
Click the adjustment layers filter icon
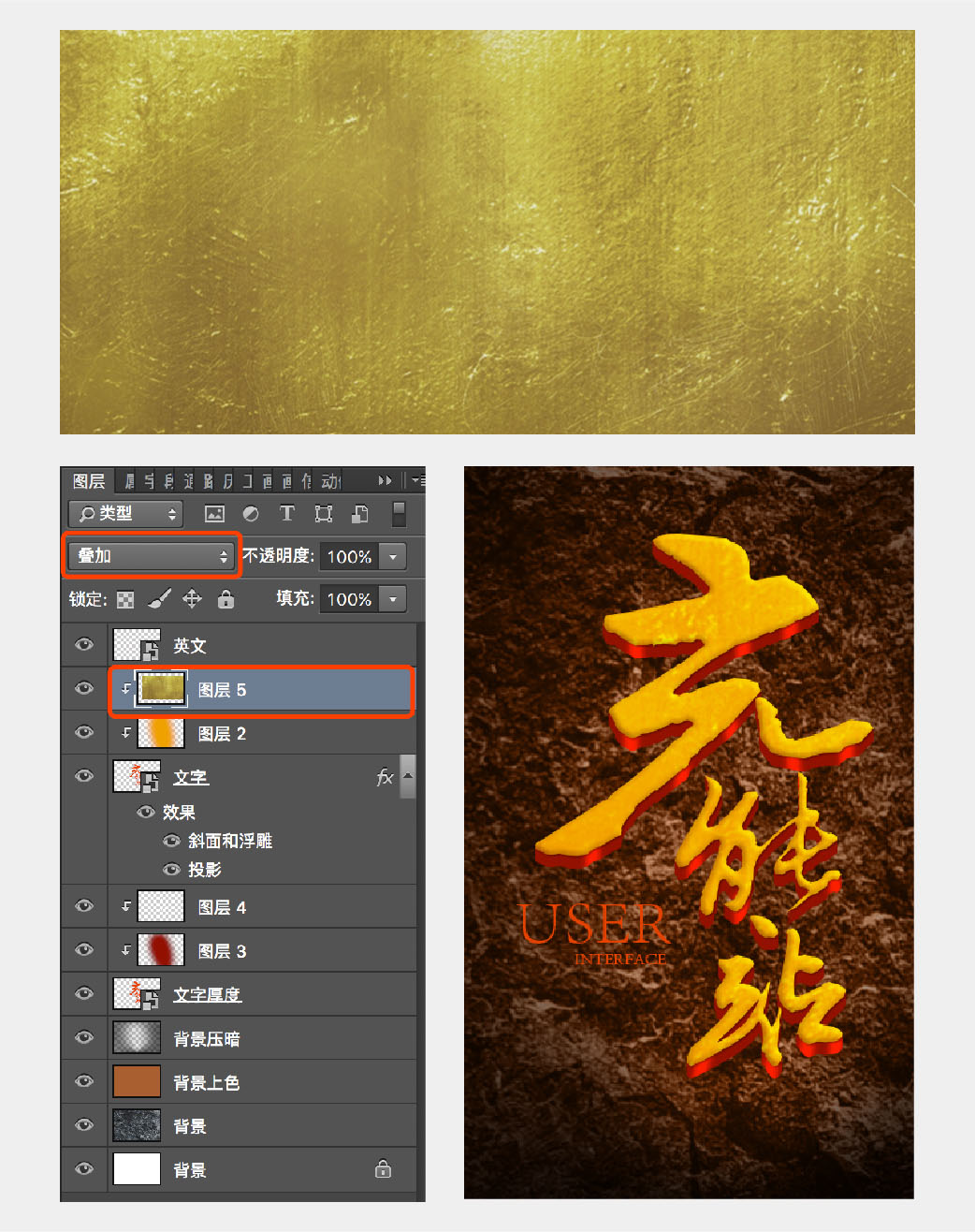tap(250, 514)
